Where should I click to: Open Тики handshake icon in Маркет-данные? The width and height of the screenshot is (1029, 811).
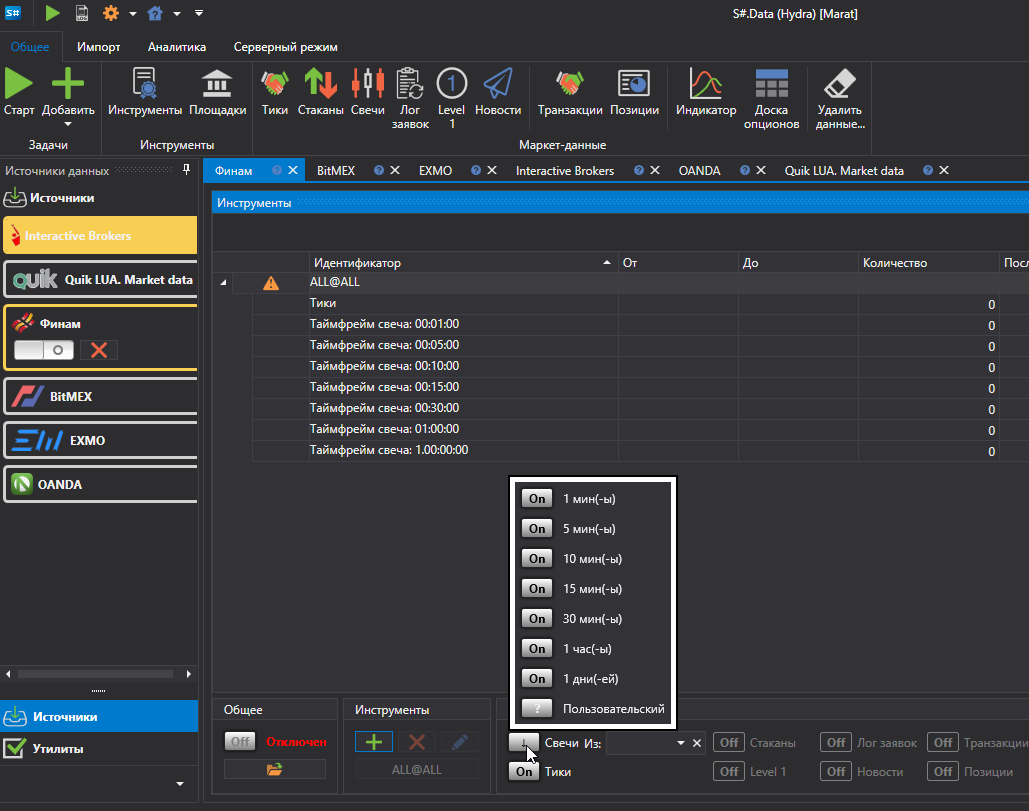274,84
